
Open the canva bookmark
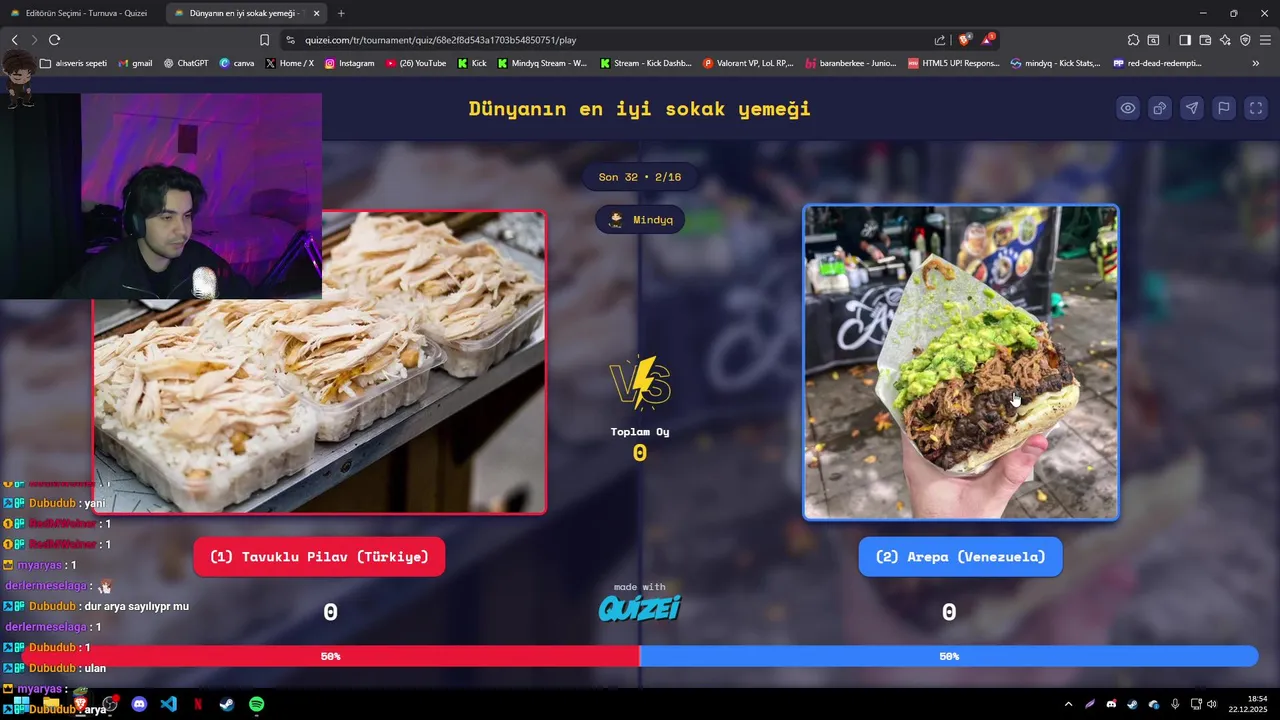236,63
